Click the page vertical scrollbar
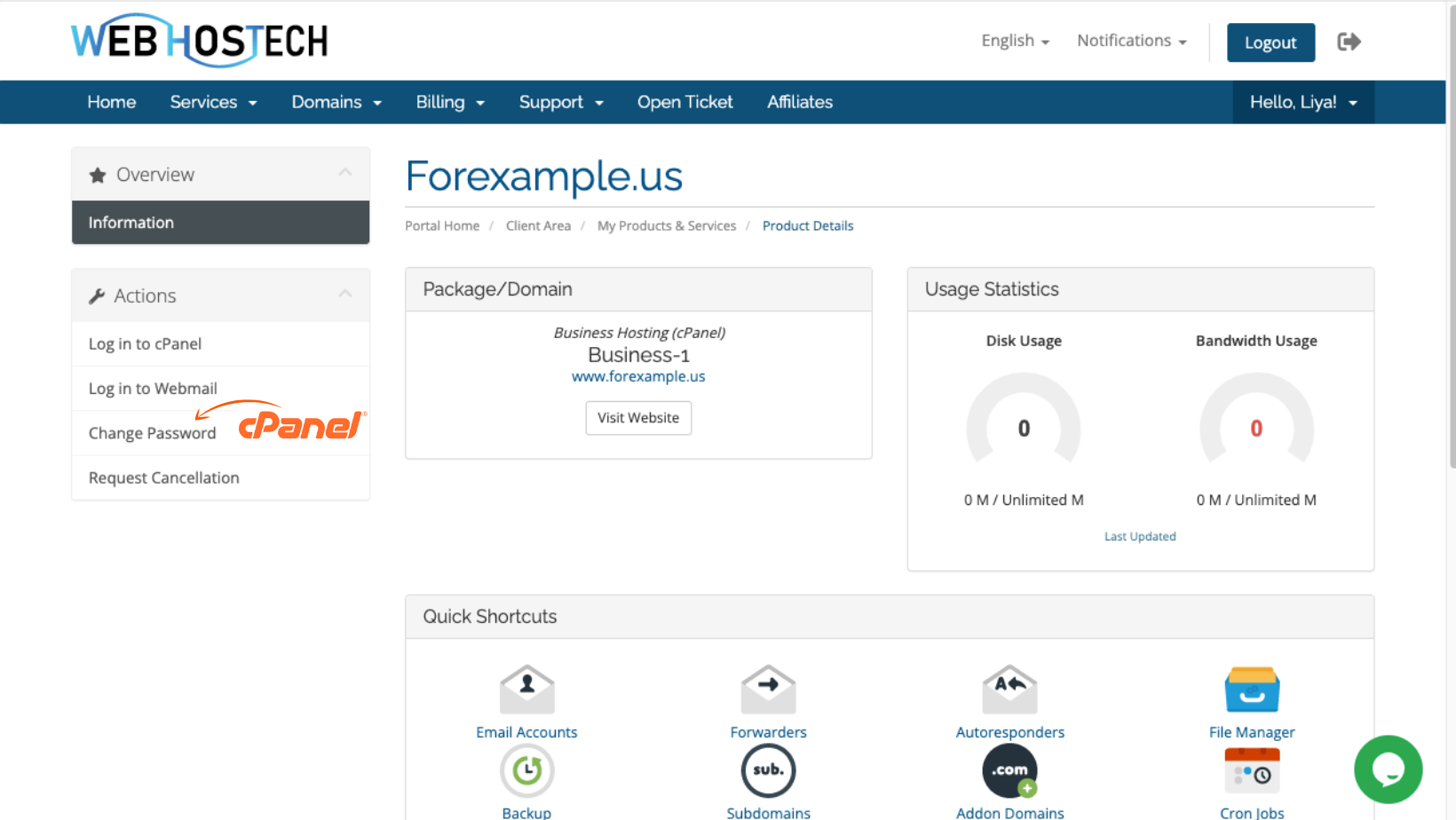The image size is (1456, 820). pos(1452,235)
